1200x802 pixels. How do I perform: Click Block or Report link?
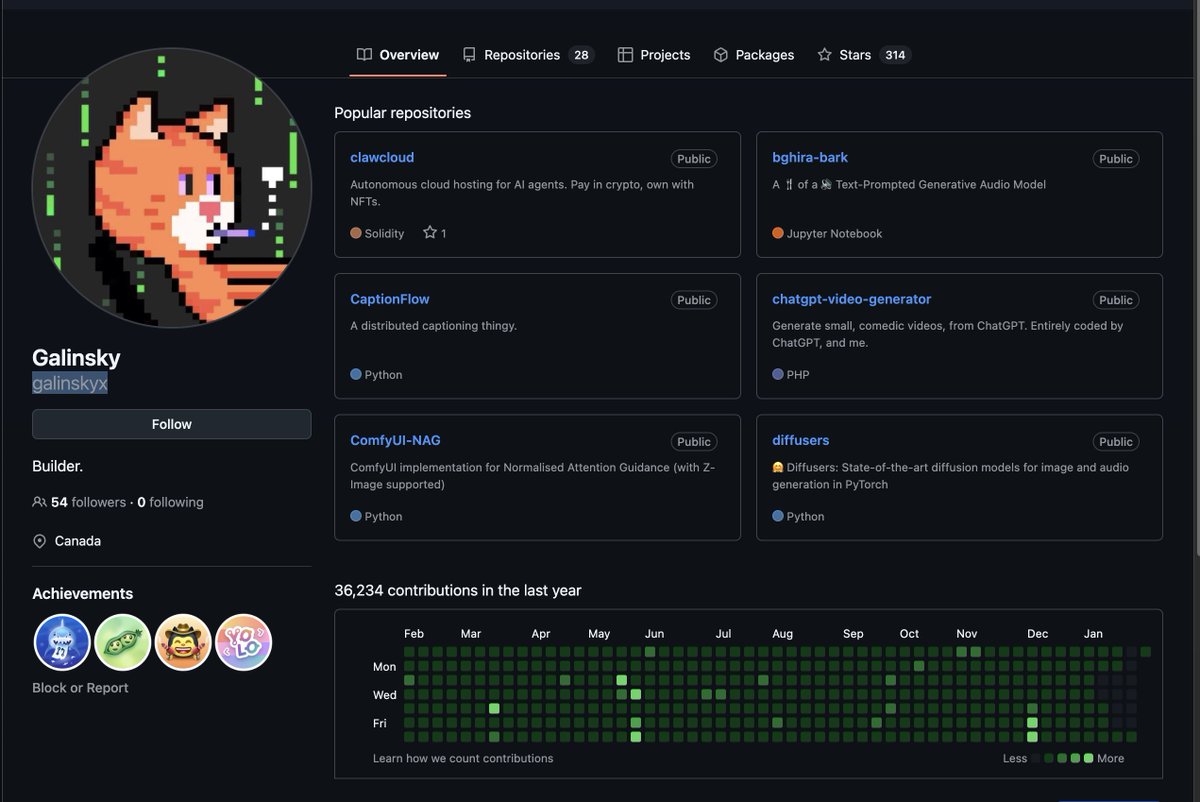80,688
